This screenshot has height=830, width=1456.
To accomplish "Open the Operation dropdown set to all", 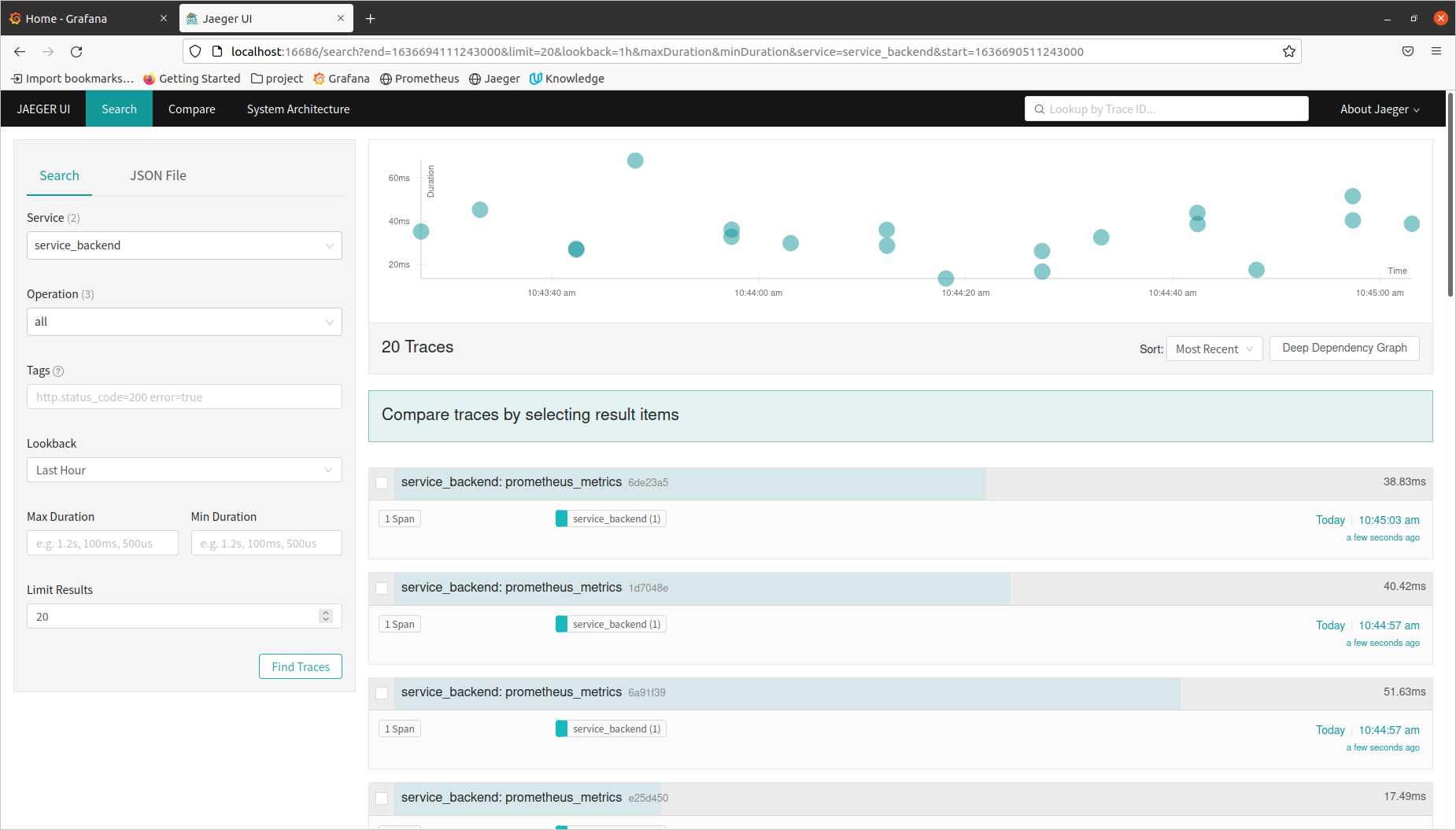I will tap(184, 322).
